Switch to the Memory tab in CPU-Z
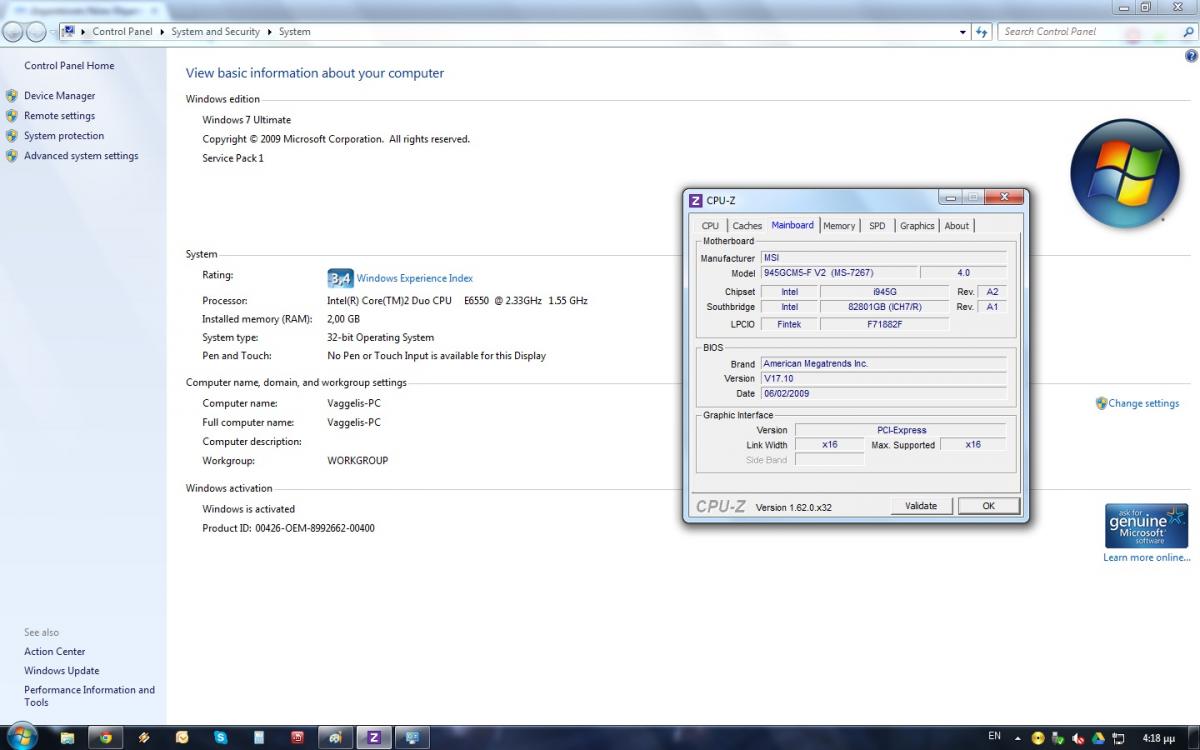 [839, 226]
